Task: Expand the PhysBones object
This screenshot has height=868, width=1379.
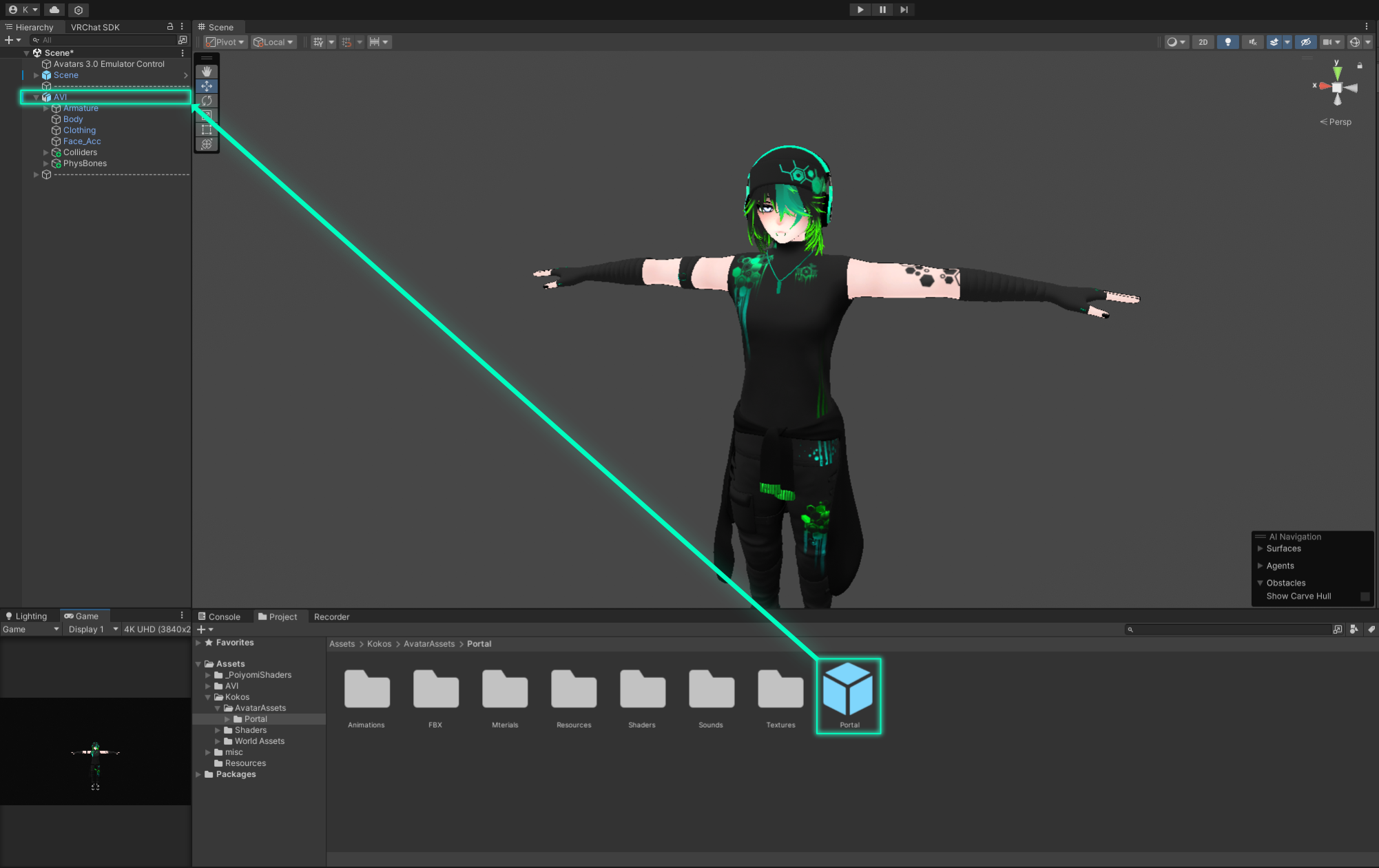Action: coord(45,163)
